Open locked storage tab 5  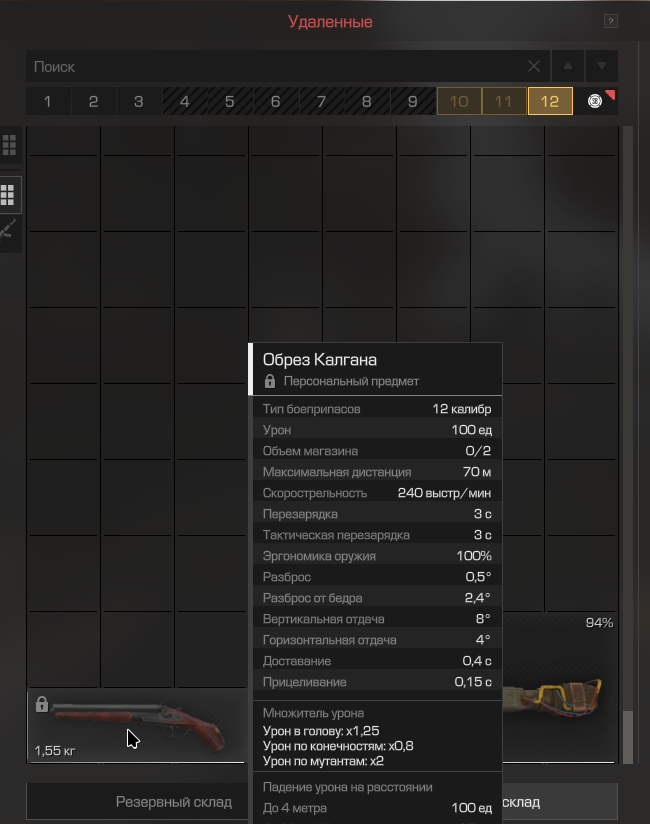point(230,101)
